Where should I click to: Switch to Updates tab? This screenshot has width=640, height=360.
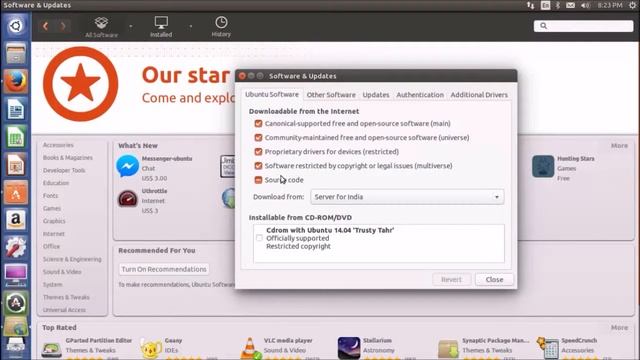point(376,95)
